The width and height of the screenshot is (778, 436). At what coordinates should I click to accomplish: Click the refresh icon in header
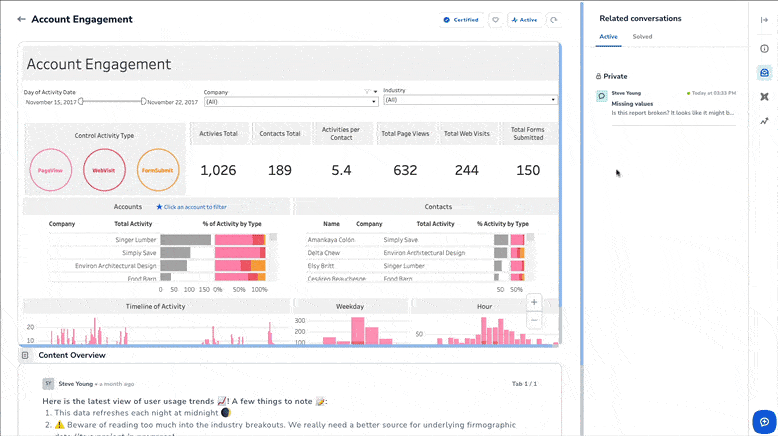point(552,19)
